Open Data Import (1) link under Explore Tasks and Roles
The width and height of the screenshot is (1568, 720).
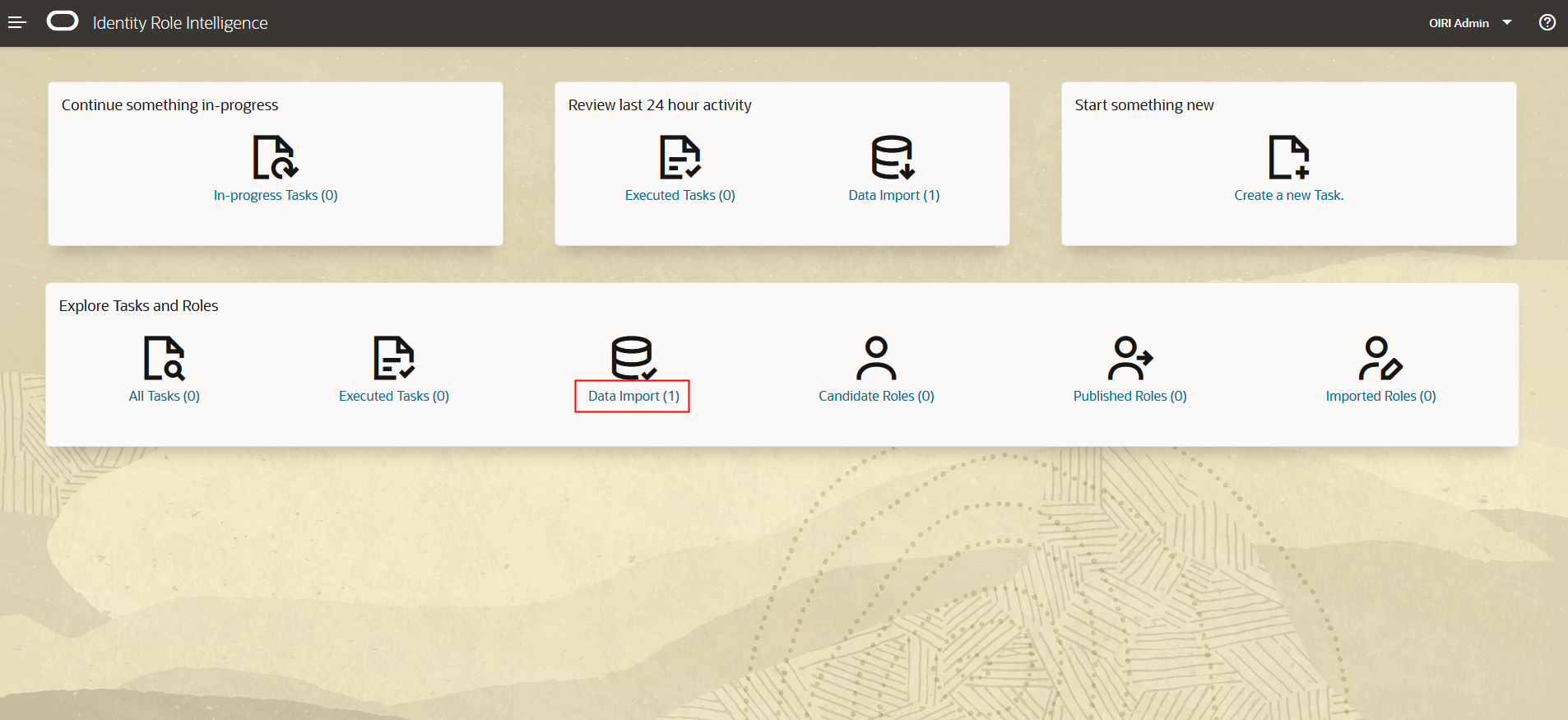point(633,396)
